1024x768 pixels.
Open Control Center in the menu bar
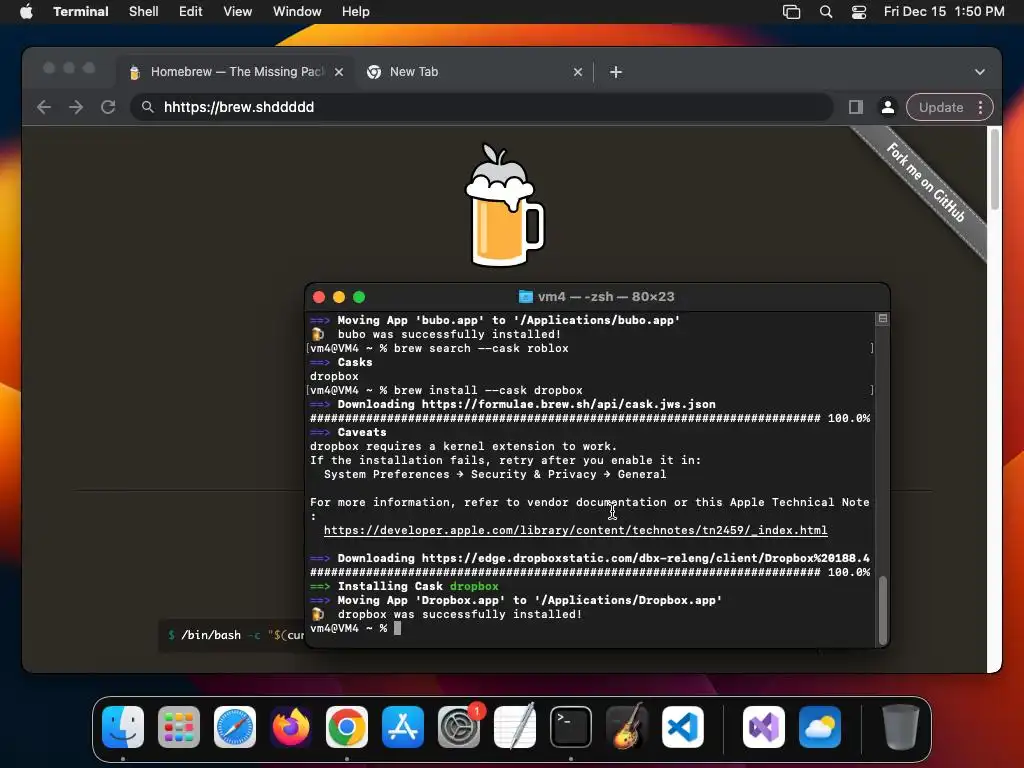859,12
